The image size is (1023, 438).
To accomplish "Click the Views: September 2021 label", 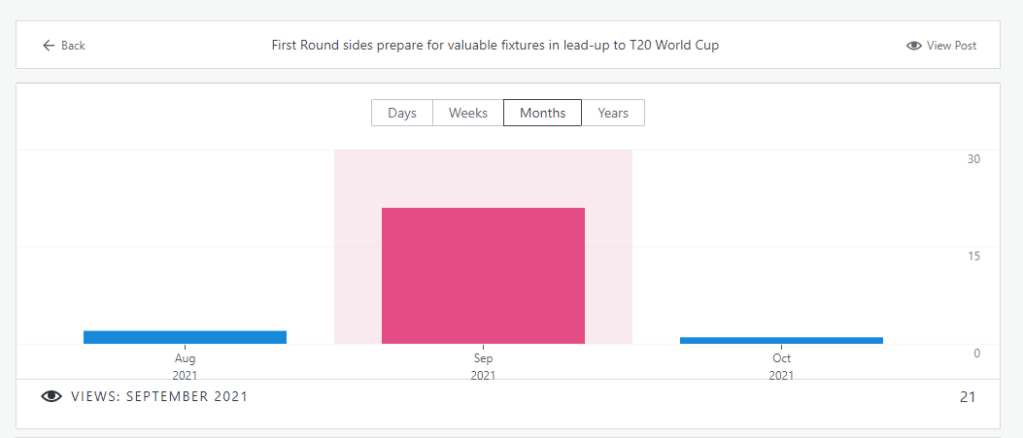I will click(159, 397).
